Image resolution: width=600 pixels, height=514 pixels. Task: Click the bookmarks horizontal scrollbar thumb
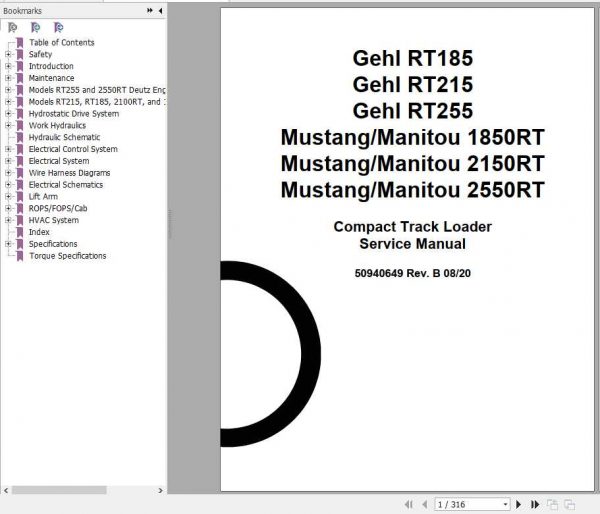coord(59,490)
